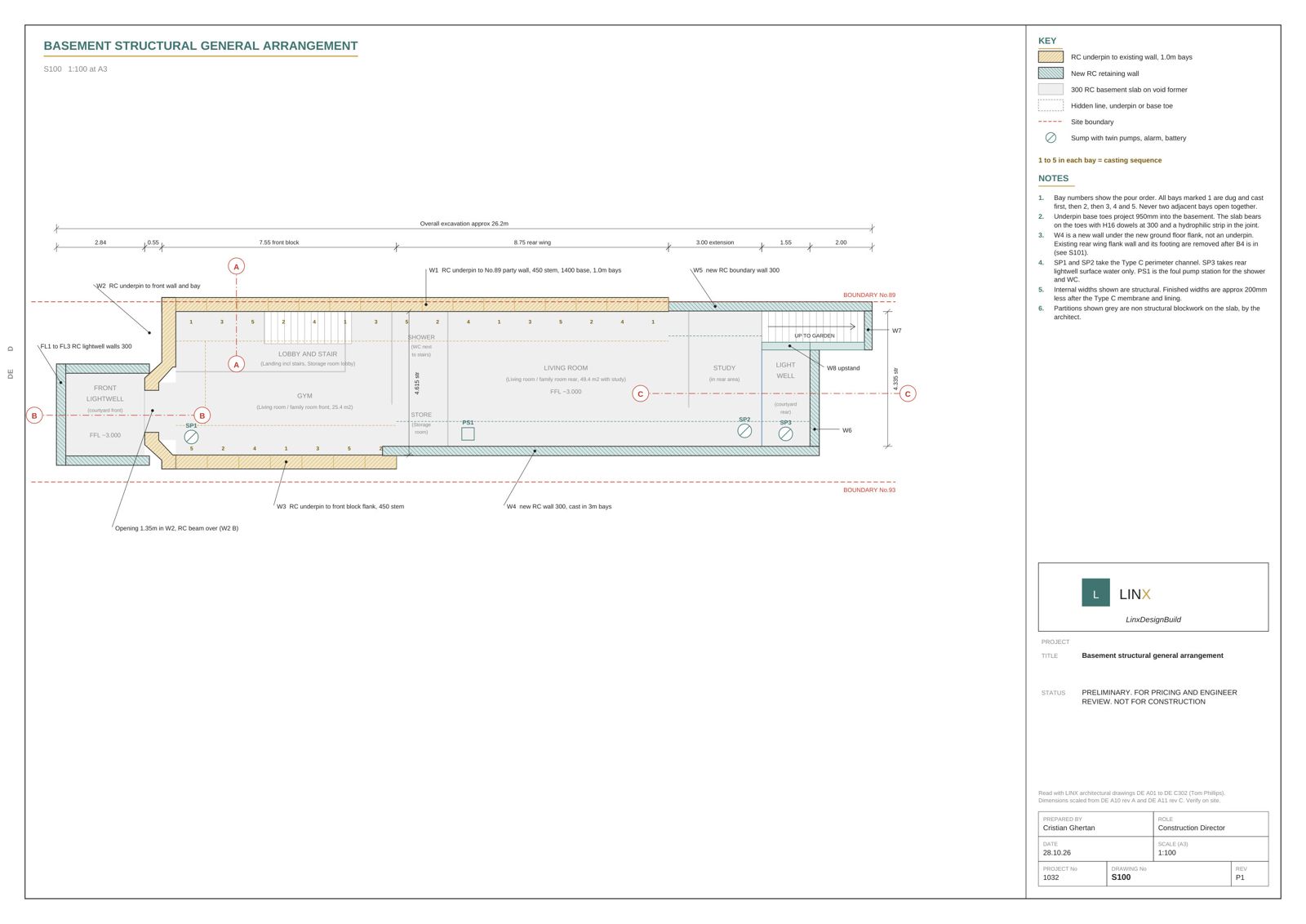Click the '3.00 extension' dimension text
1306x924 pixels.
point(715,242)
